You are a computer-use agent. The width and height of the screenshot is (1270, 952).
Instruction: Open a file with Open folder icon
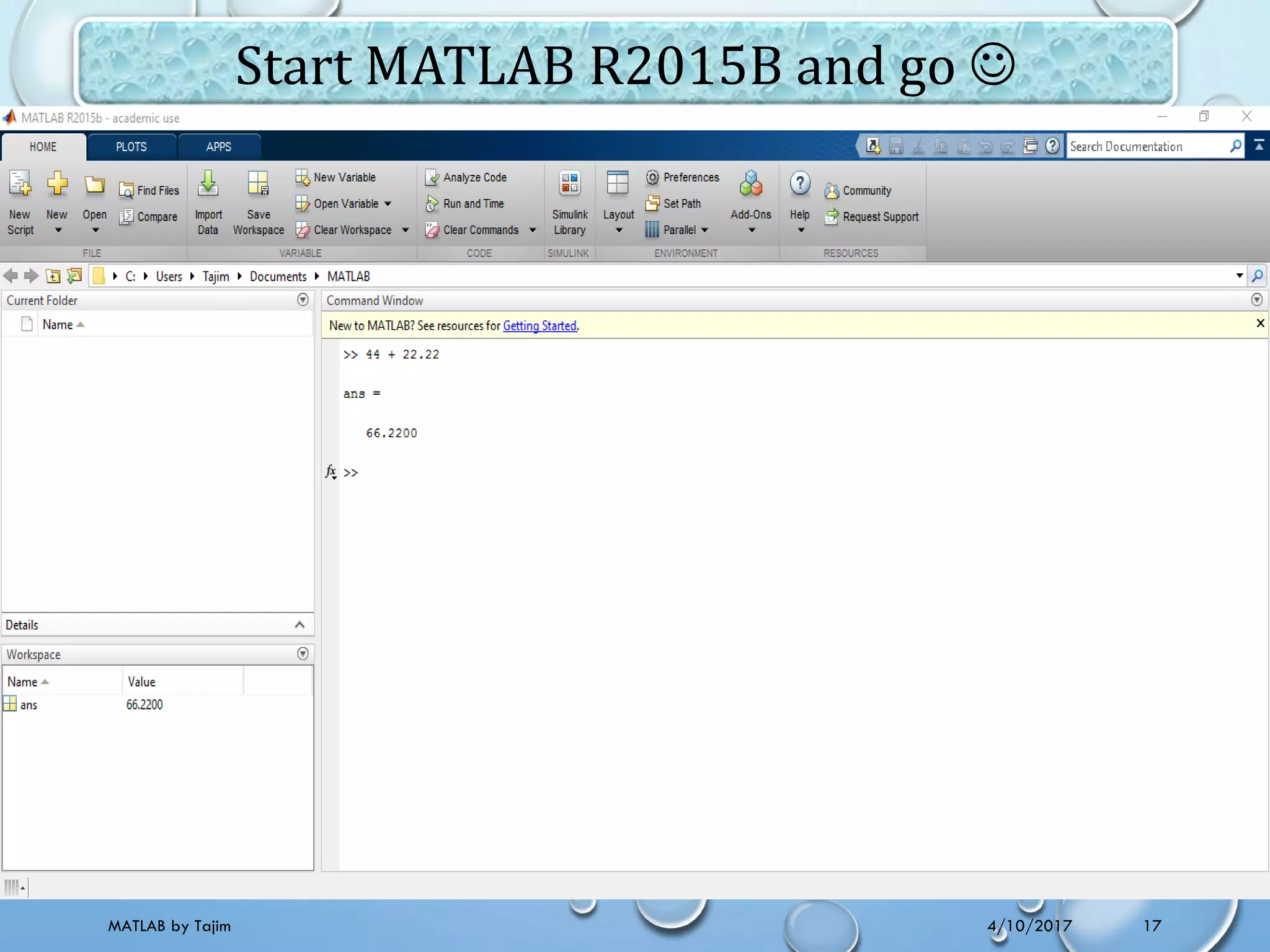(x=94, y=185)
